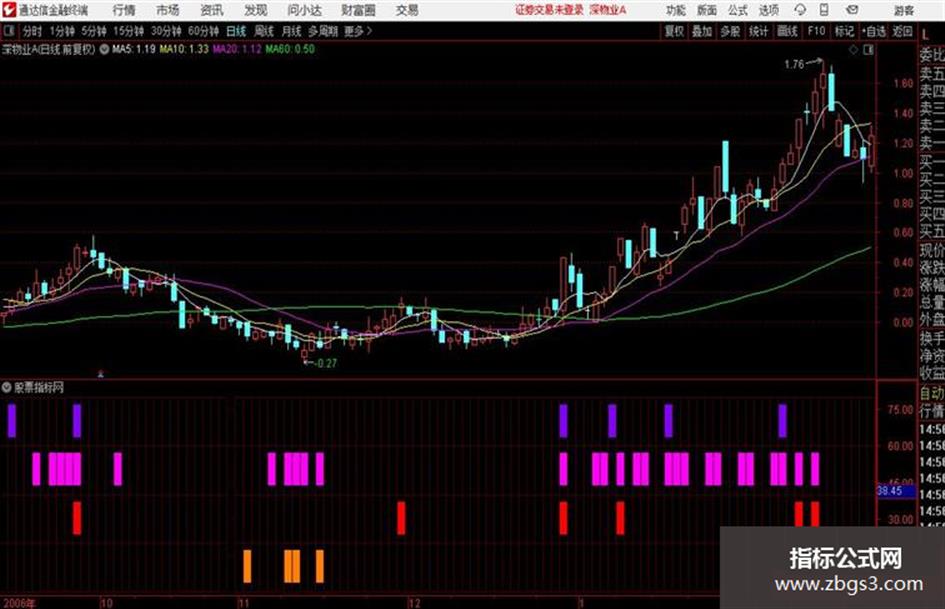
Task: Click the MA60: 0.50 indicator value
Action: [290, 49]
